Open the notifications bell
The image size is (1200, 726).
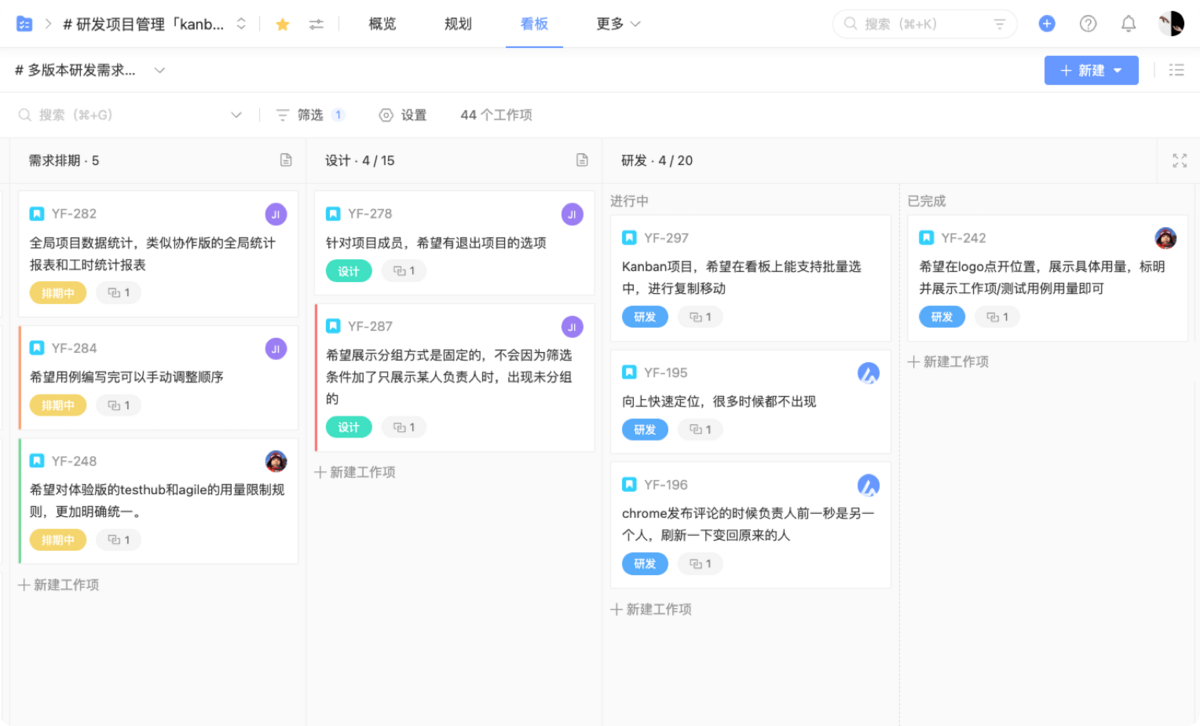pos(1129,23)
